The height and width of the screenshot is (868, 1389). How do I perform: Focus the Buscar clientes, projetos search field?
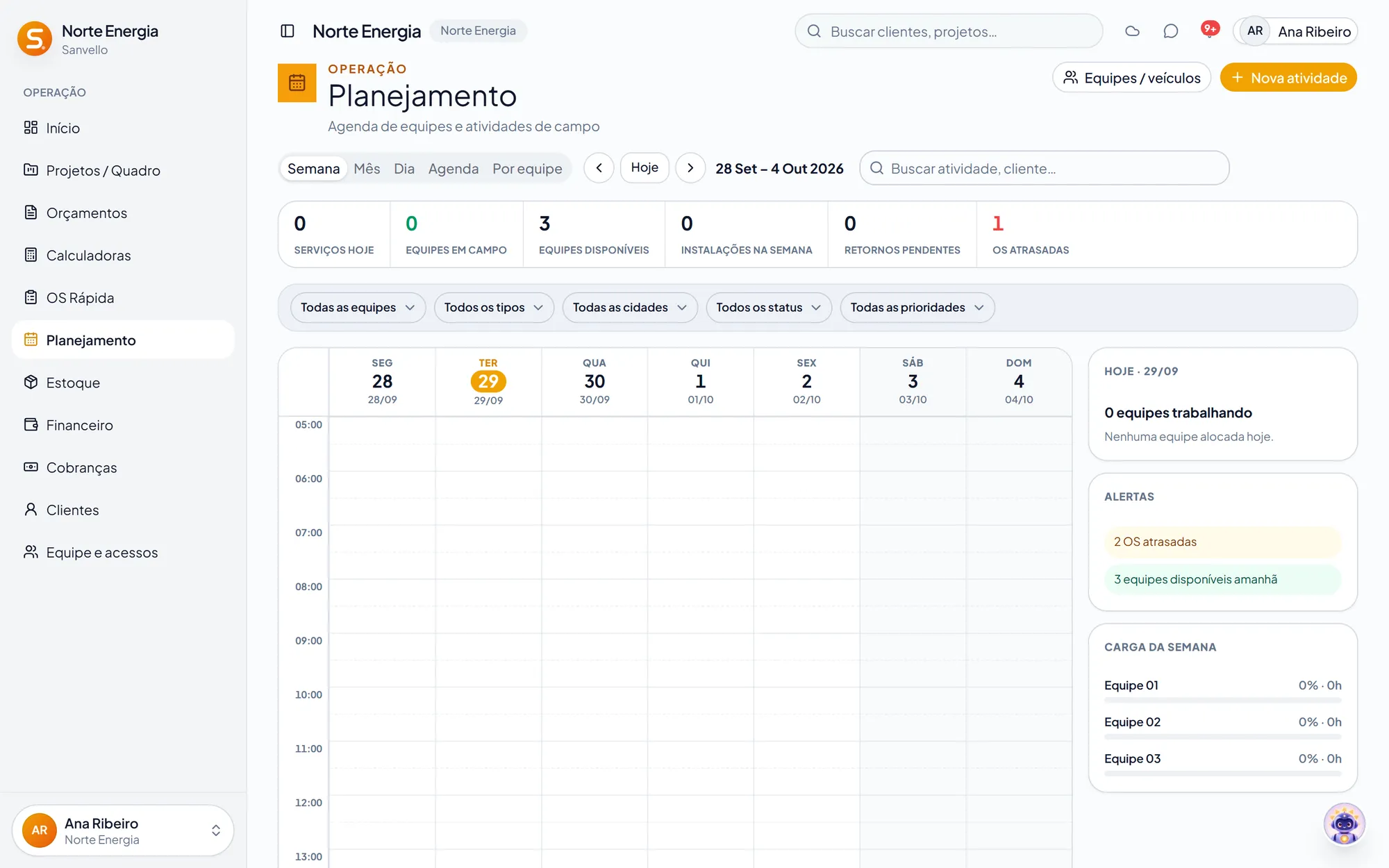coord(949,31)
